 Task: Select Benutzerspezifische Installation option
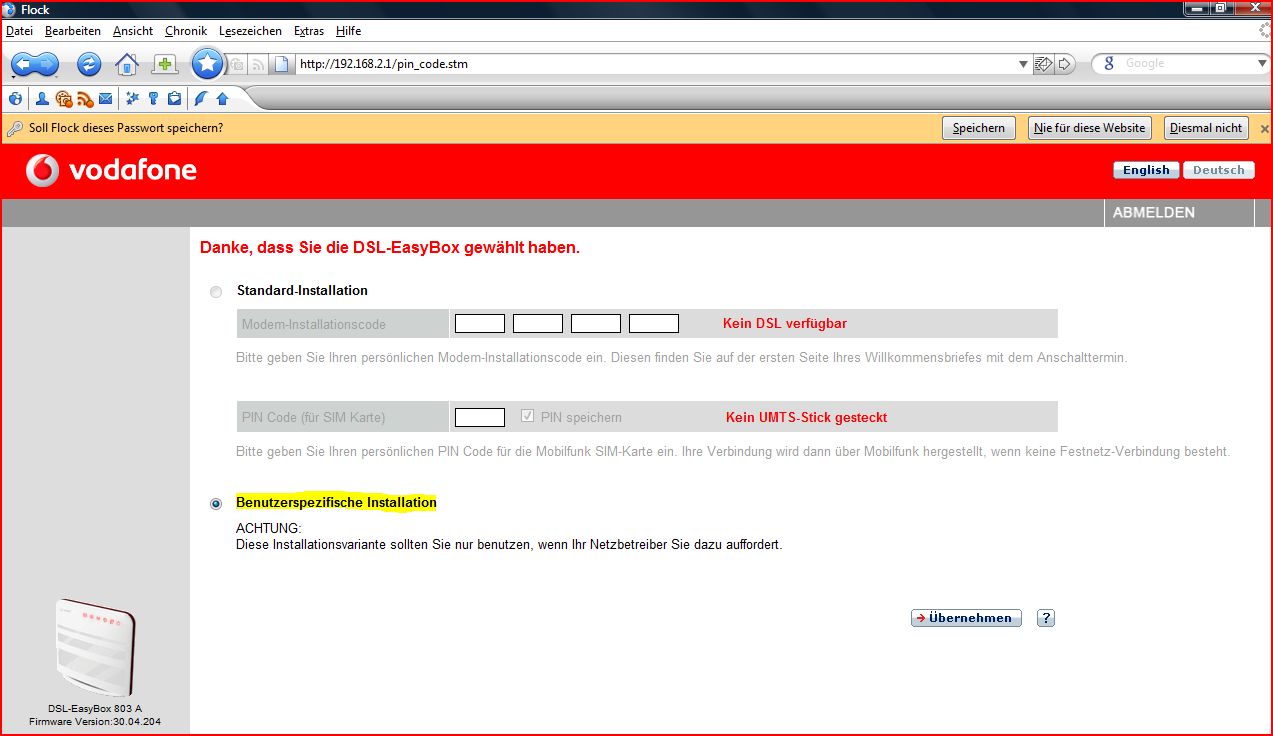click(x=215, y=503)
